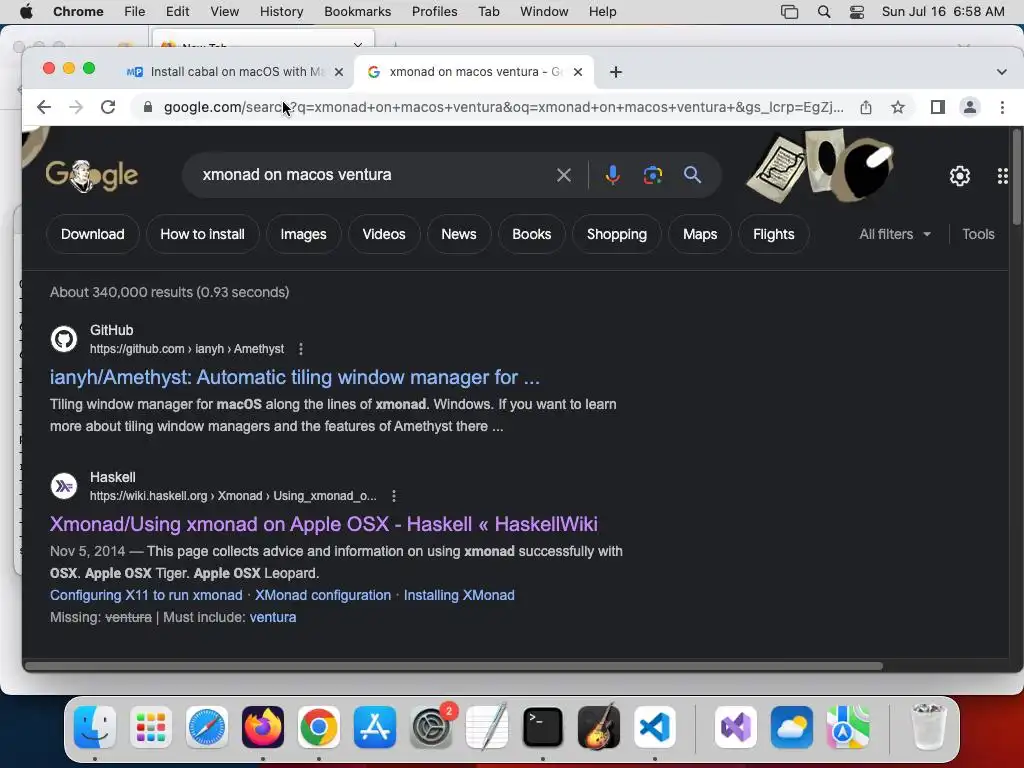Open Visual Studio Code from the Dock
The image size is (1024, 768).
pyautogui.click(x=655, y=727)
